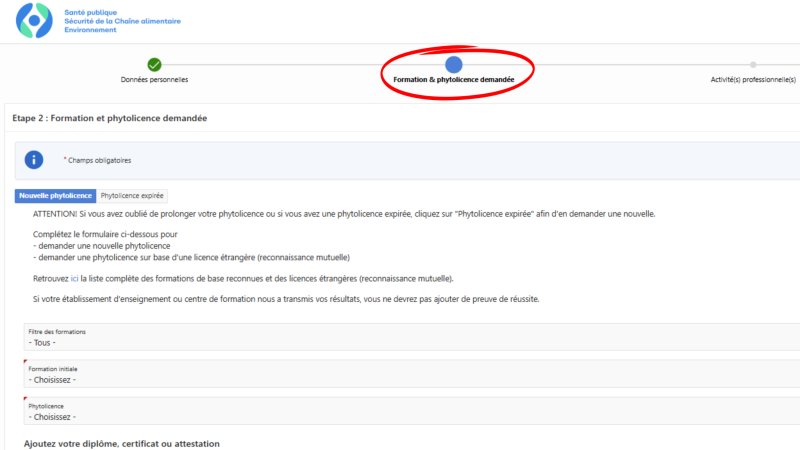Viewport: 800px width, 450px height.
Task: Click the 'Sécurité de la Chaîne alimentaire' header line
Action: pos(122,21)
